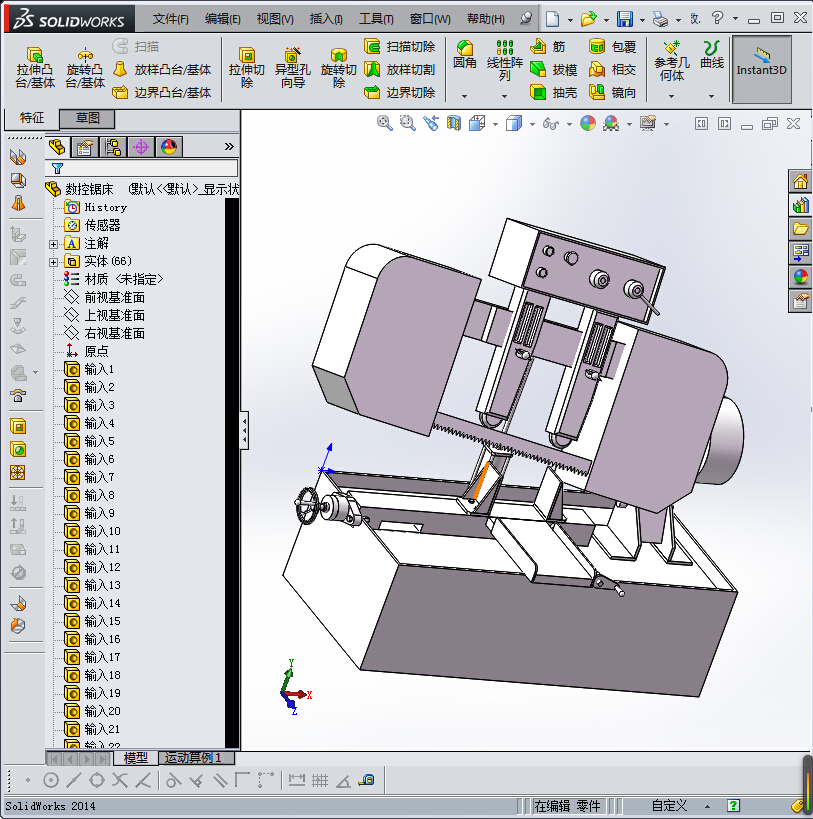Toggle the feature tree filter icon

click(x=57, y=168)
